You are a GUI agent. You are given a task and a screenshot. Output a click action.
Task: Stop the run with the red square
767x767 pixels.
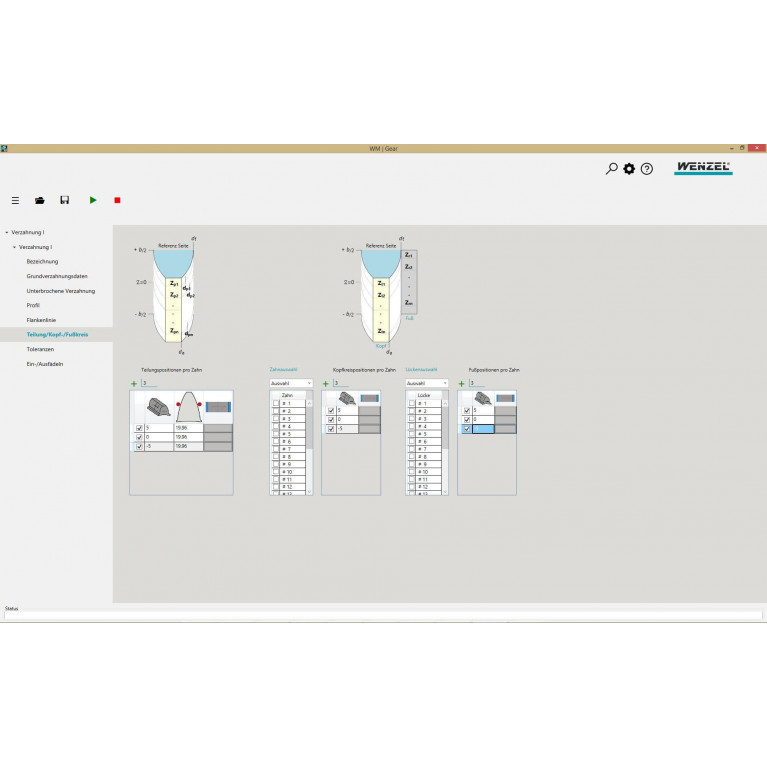117,200
